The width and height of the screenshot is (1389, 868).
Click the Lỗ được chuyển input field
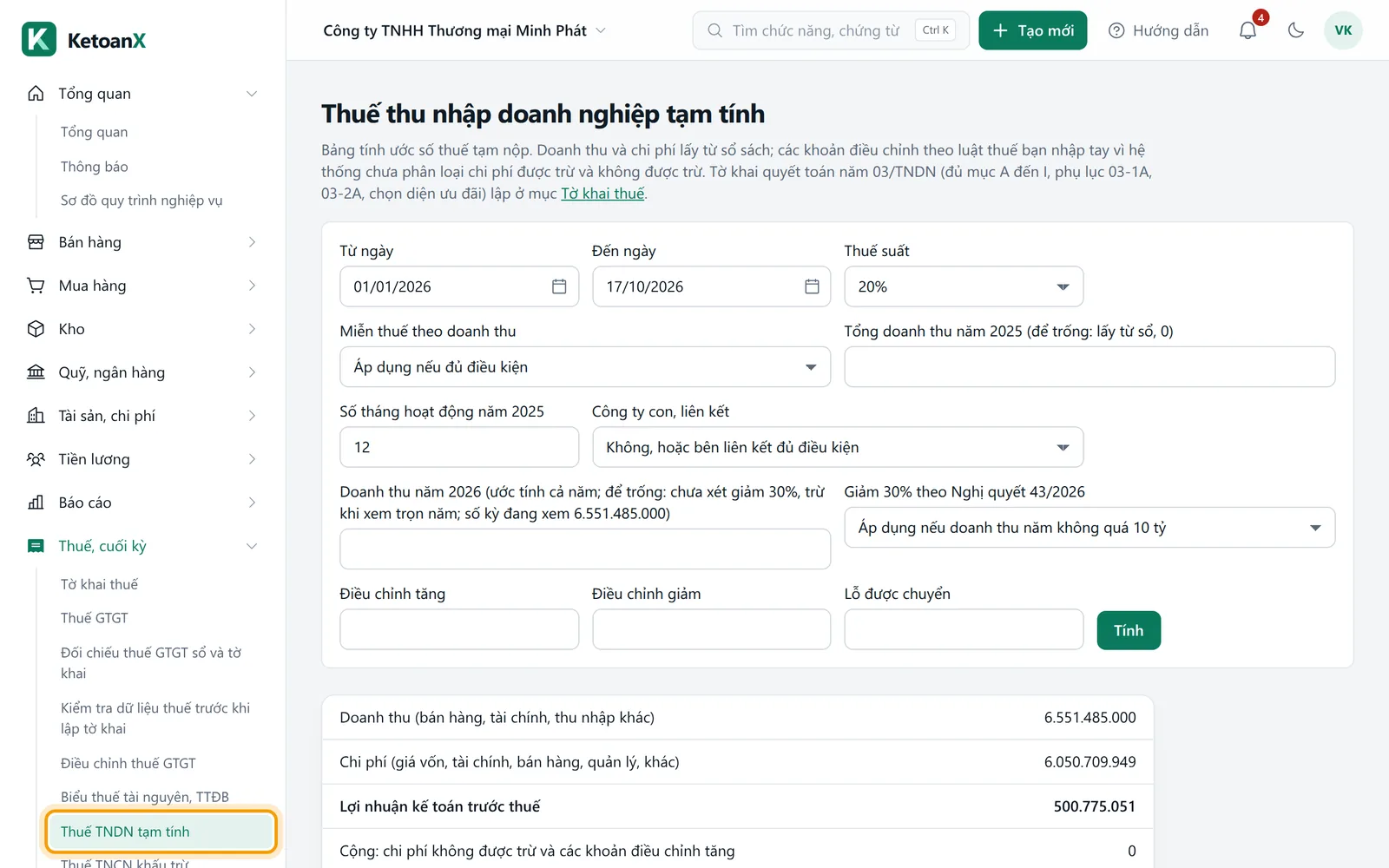pos(964,629)
